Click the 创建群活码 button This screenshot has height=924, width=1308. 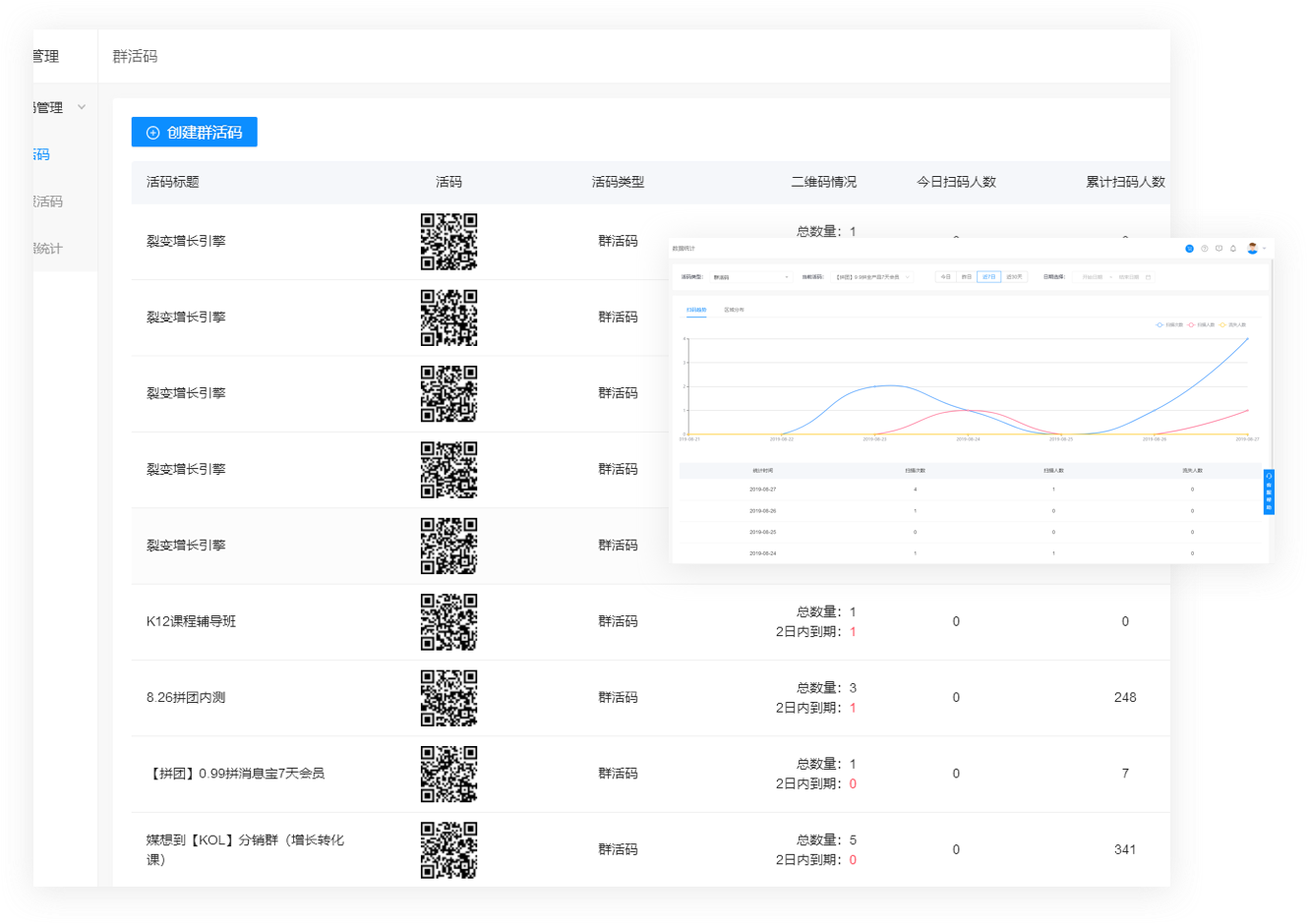pos(195,133)
